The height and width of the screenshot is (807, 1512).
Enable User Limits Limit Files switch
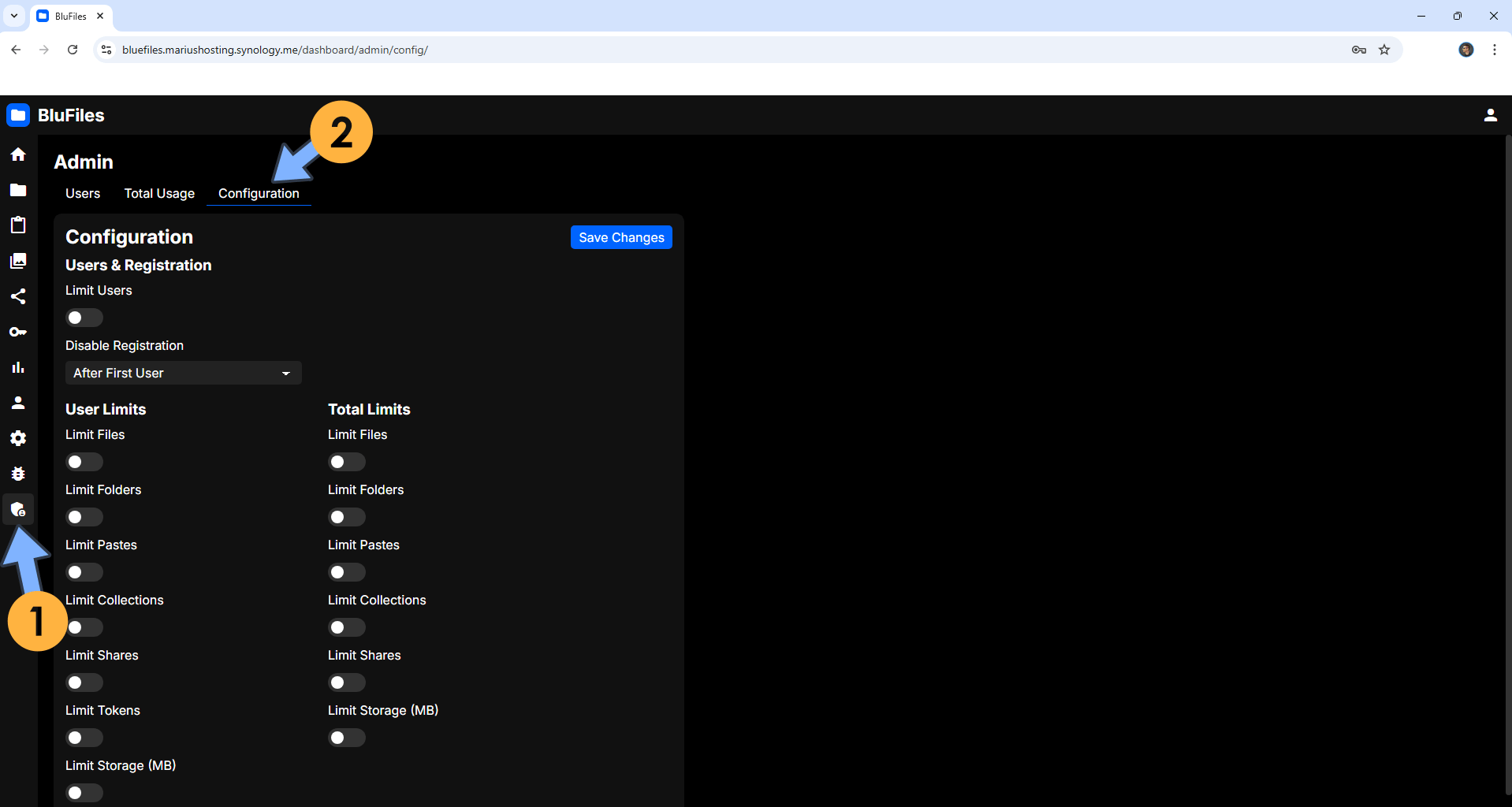84,462
